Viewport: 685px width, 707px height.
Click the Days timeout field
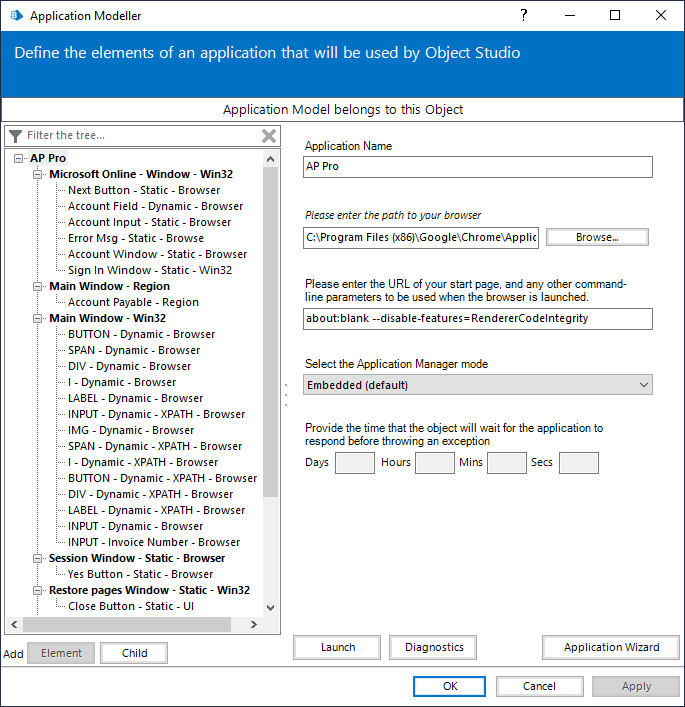coord(355,463)
